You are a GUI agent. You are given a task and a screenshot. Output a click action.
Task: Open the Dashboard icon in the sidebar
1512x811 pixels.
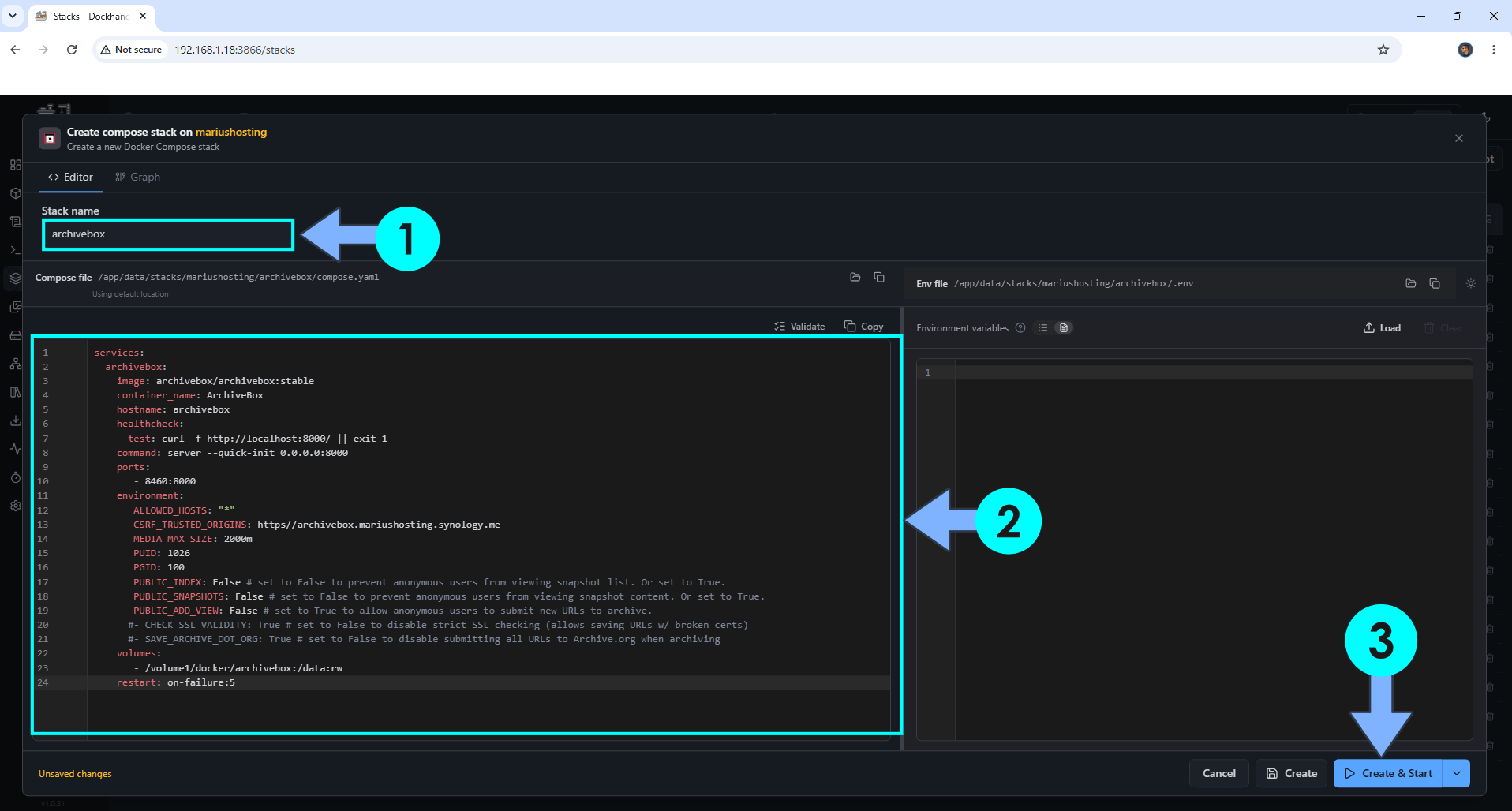click(15, 165)
